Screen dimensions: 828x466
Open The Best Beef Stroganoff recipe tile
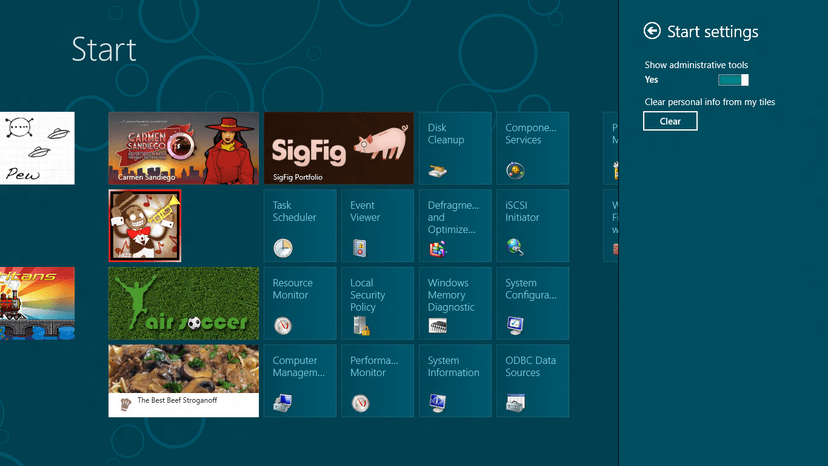tap(184, 381)
